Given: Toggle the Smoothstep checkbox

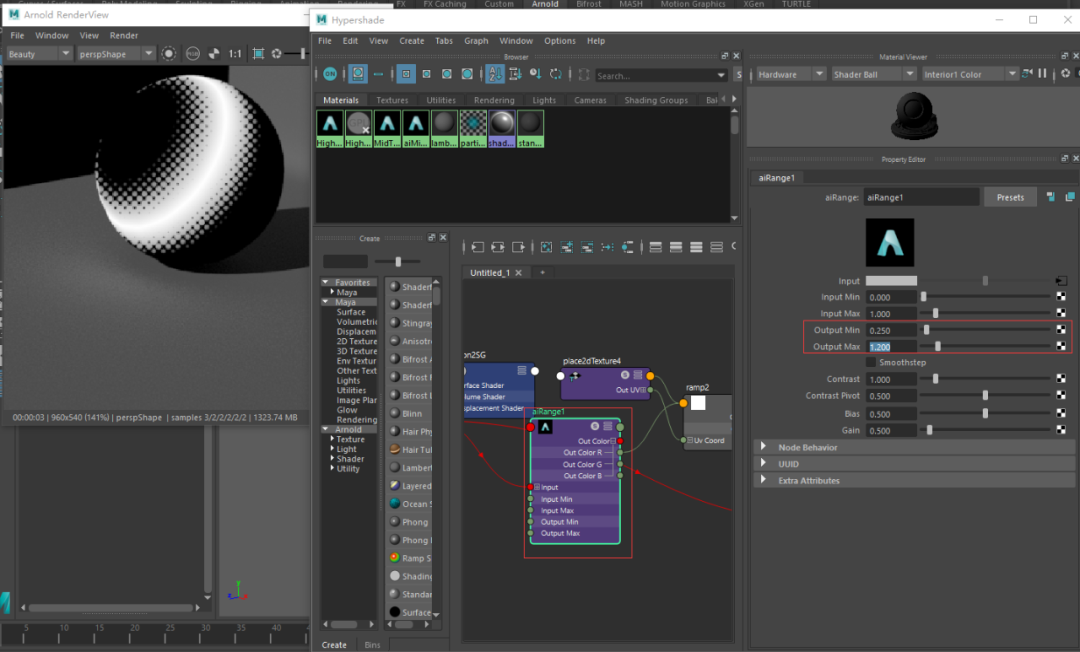Looking at the screenshot, I should coord(871,362).
